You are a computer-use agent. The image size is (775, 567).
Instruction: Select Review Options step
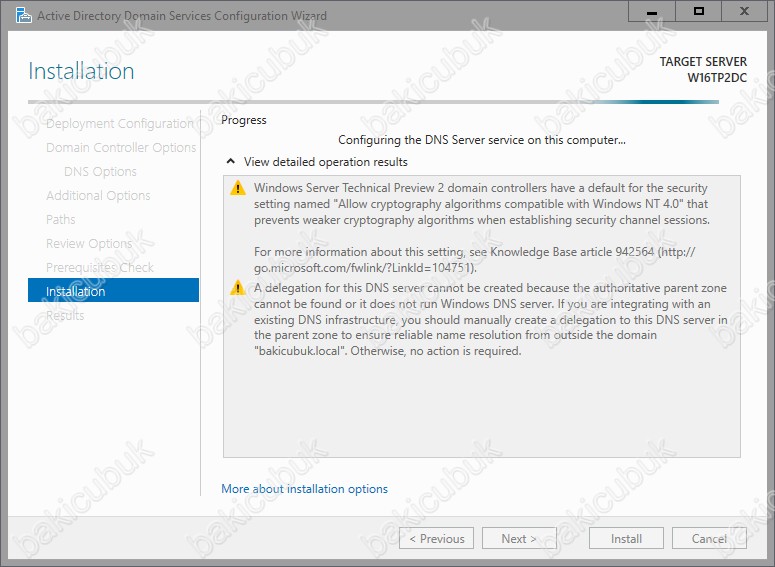tap(89, 243)
